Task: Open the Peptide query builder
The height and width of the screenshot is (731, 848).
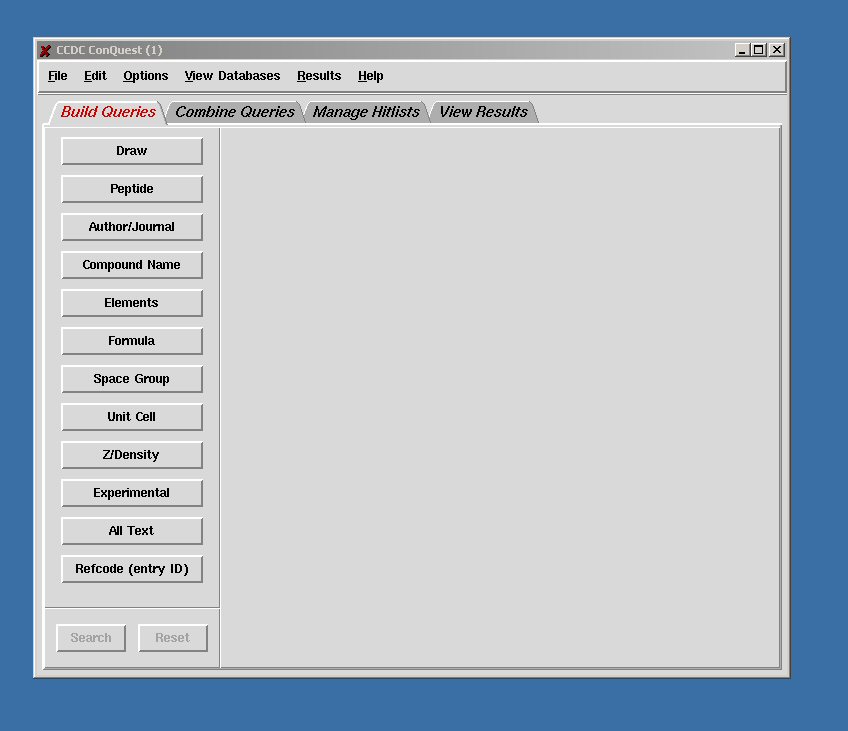Action: pos(132,189)
